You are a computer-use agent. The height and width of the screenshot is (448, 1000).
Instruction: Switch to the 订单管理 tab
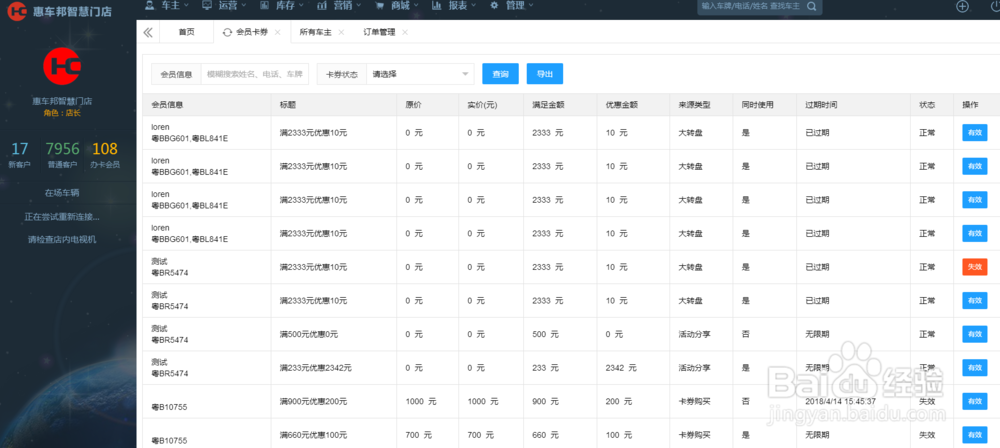click(379, 33)
